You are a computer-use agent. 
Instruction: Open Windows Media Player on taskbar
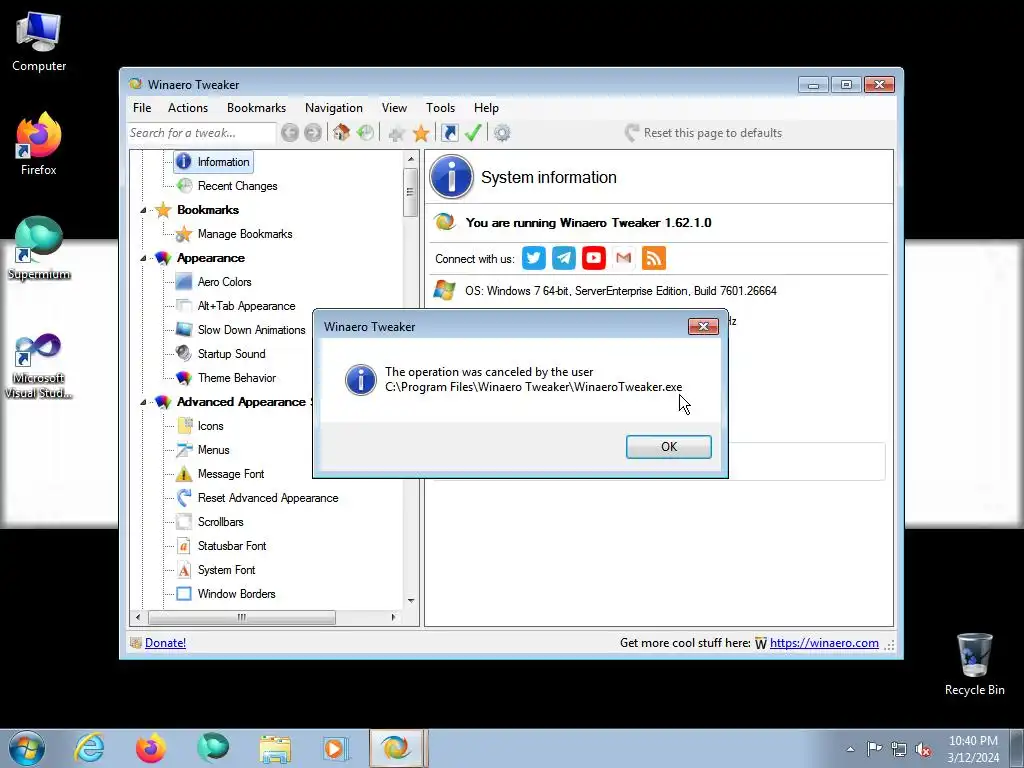click(x=335, y=748)
